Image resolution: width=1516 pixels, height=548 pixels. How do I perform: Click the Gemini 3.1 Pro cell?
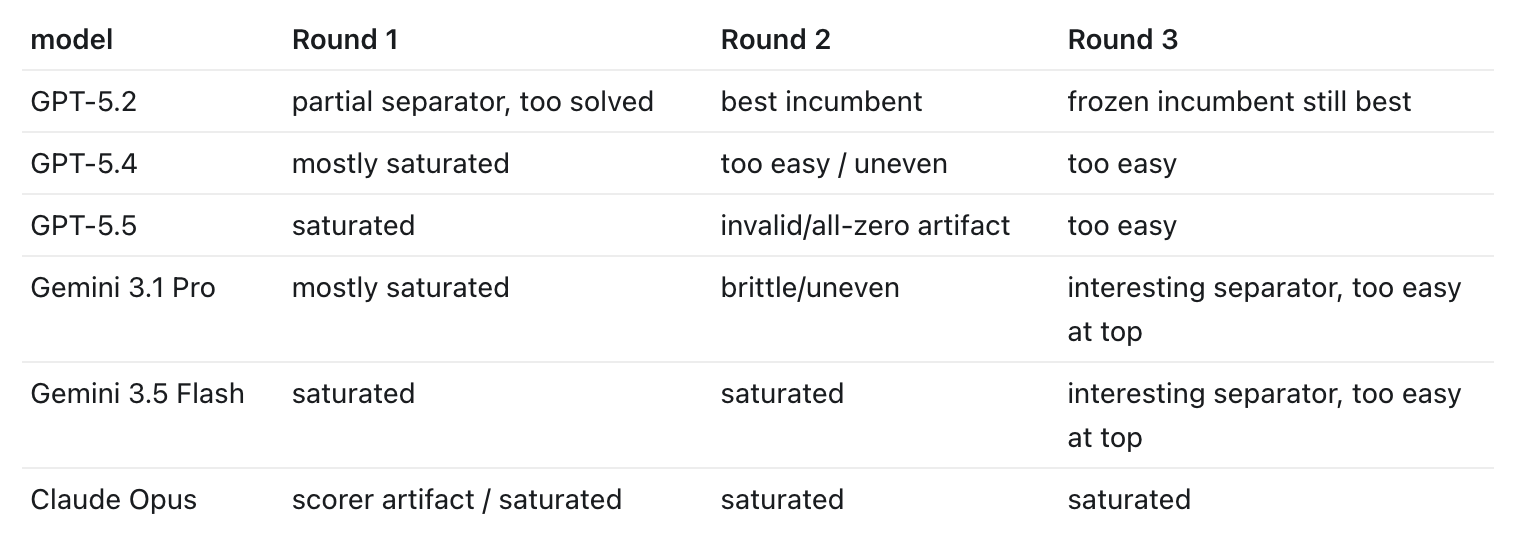(x=123, y=288)
